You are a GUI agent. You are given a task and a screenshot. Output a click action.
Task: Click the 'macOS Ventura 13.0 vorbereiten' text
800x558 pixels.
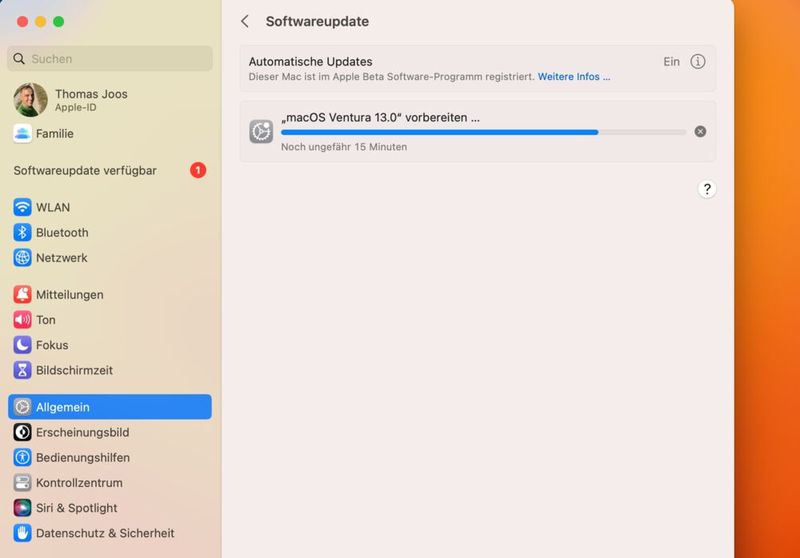coord(380,117)
